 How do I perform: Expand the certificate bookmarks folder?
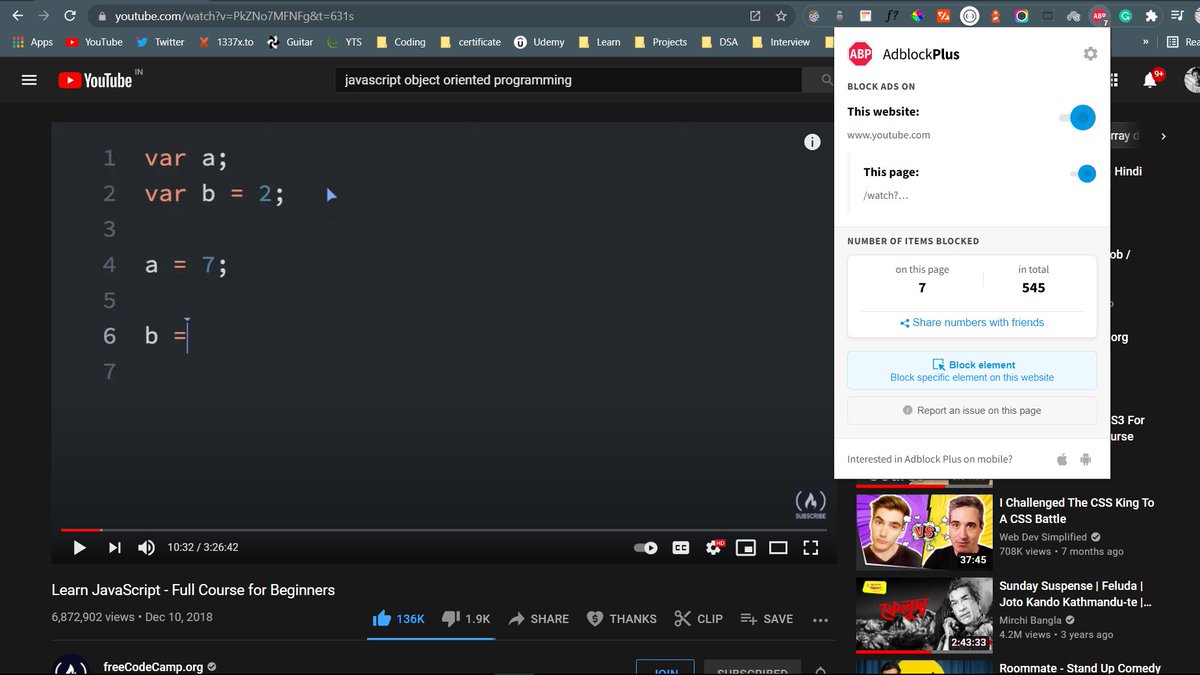[x=470, y=42]
